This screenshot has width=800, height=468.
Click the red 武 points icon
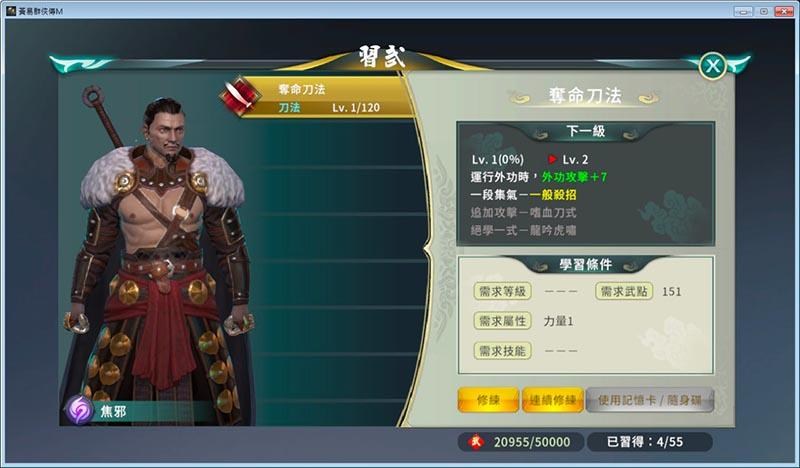[476, 442]
